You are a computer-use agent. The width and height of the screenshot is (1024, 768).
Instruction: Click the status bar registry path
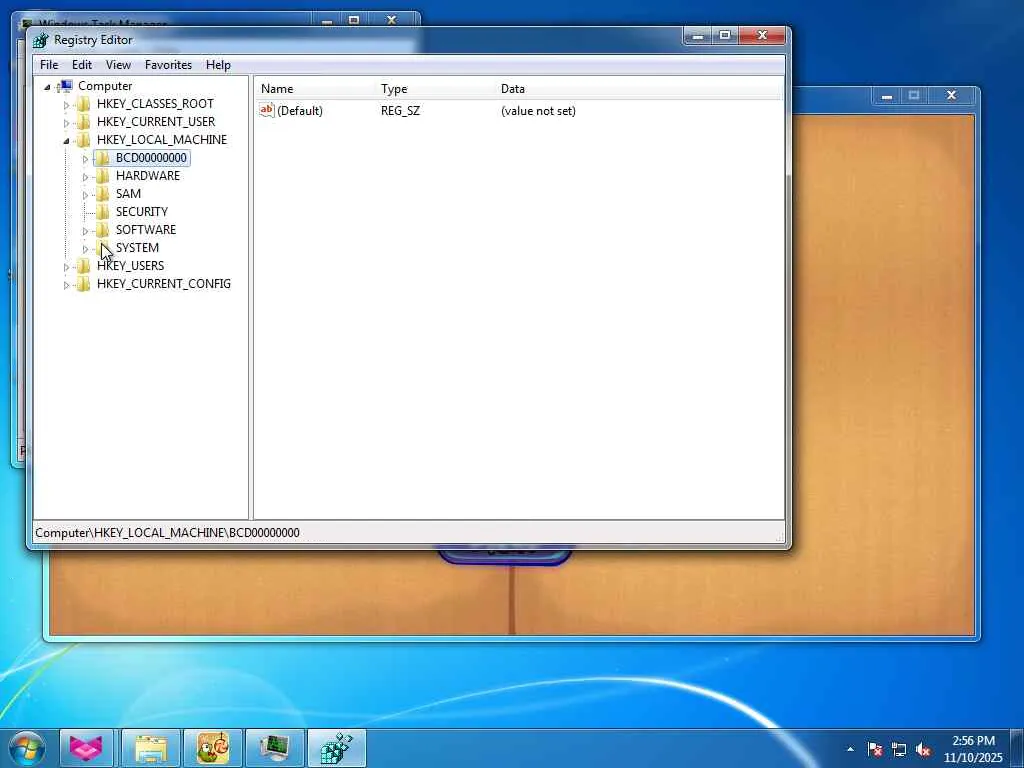[x=167, y=532]
